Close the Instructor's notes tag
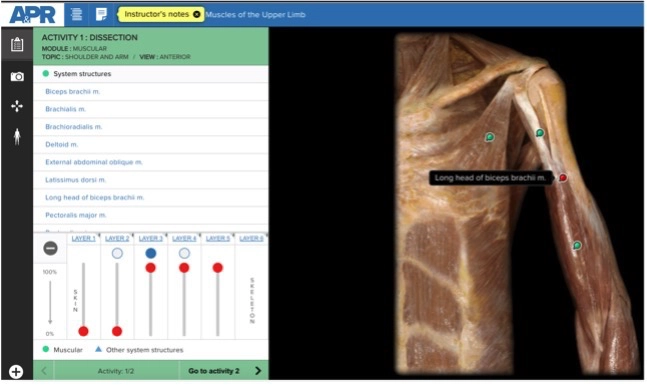The image size is (647, 385). [197, 14]
